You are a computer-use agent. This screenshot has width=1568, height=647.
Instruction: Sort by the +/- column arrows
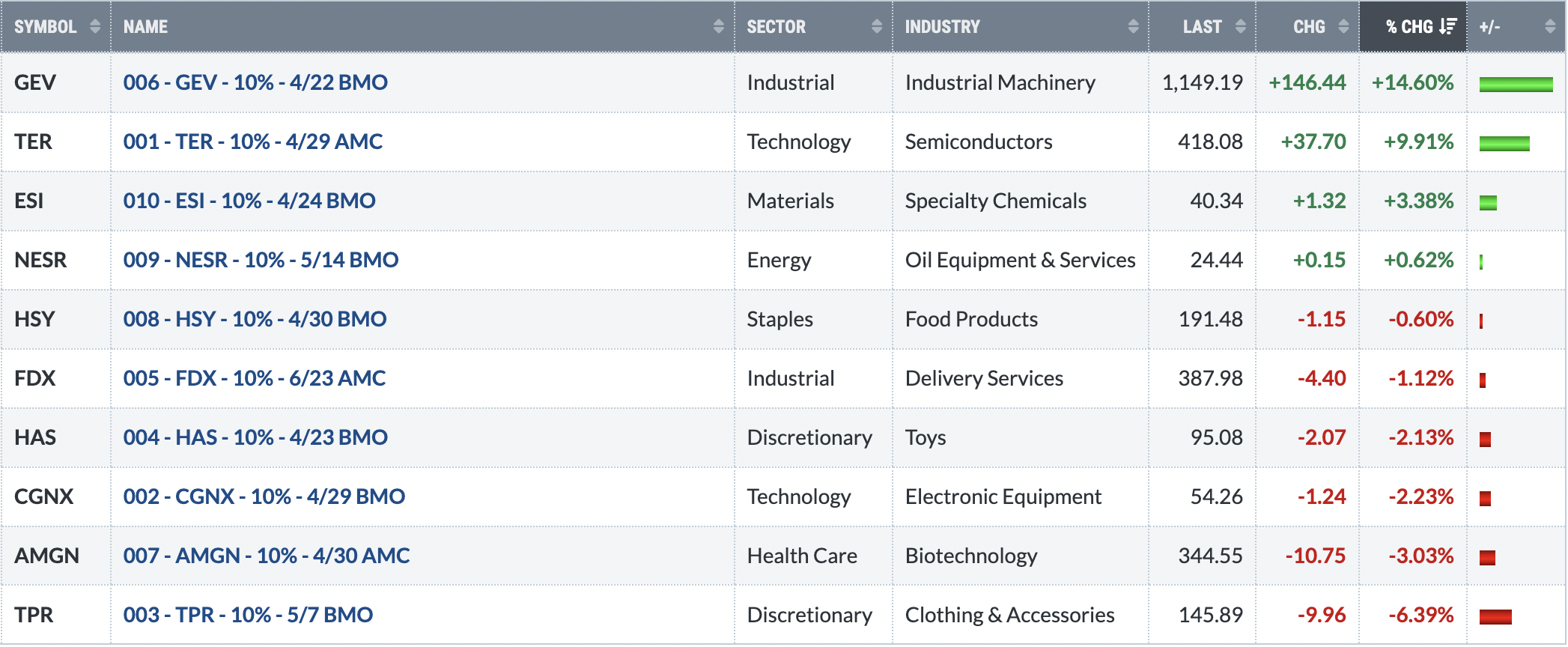[1550, 27]
